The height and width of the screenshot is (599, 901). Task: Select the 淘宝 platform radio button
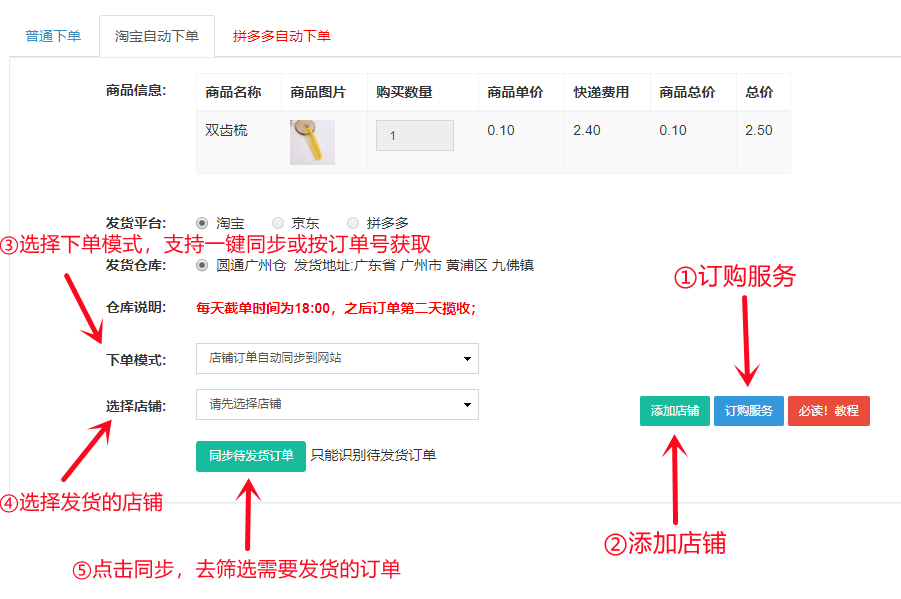(x=202, y=223)
